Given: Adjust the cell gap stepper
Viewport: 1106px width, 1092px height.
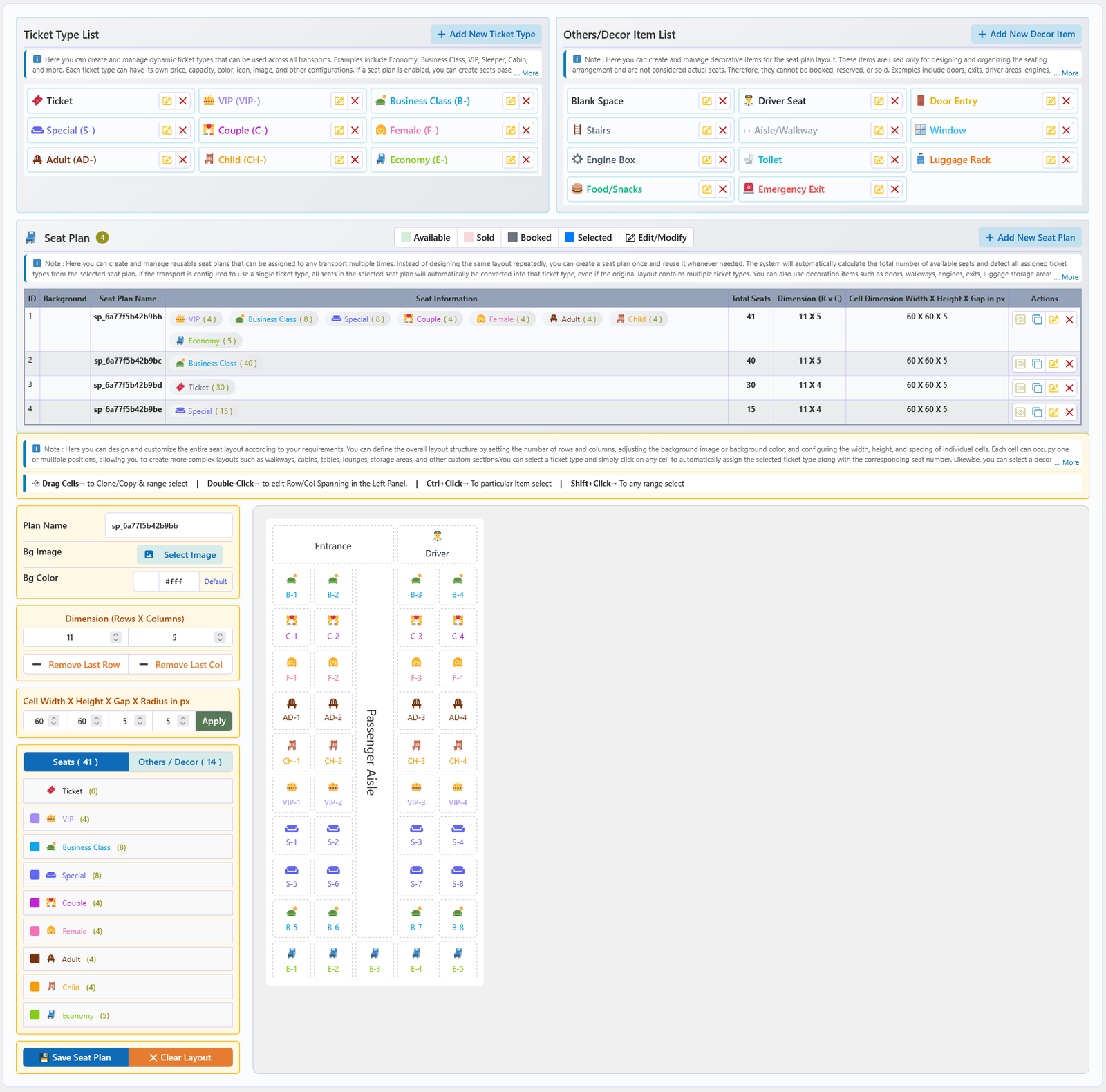Looking at the screenshot, I should tap(140, 721).
